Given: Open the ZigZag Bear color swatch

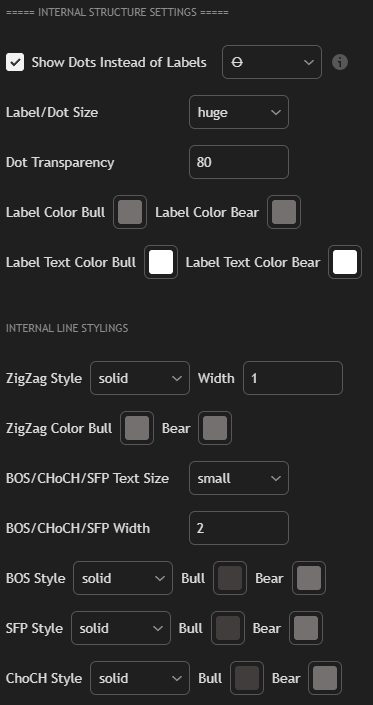Looking at the screenshot, I should [215, 428].
